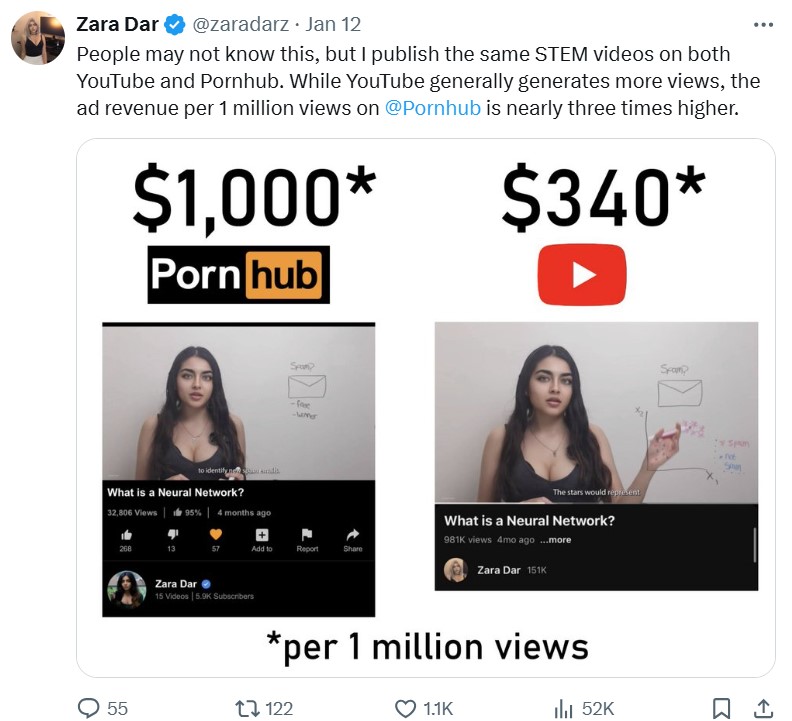Screen dimensions: 792x721
Task: Open the @Pornhub mention link
Action: point(432,108)
